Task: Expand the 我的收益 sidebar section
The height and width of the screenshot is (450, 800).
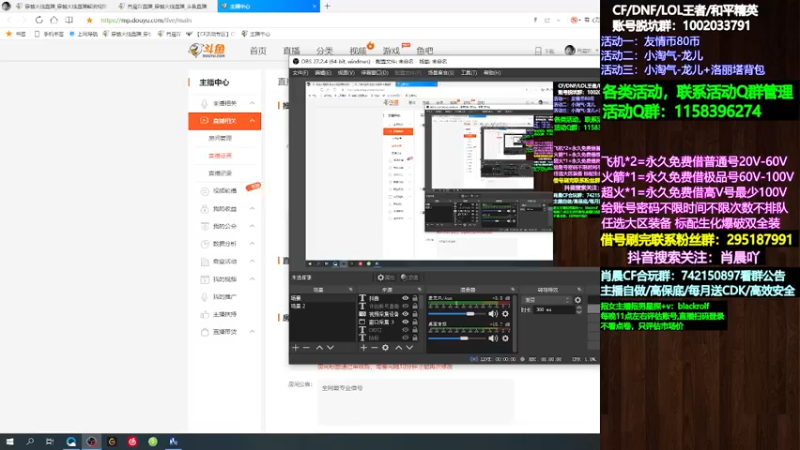Action: pos(252,209)
